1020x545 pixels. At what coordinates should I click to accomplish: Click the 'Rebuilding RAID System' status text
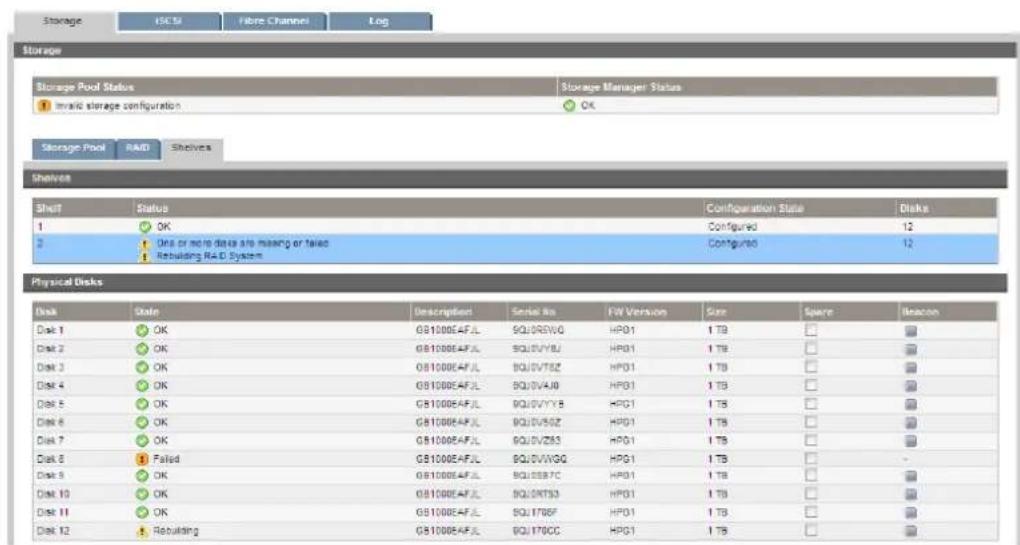pyautogui.click(x=210, y=256)
